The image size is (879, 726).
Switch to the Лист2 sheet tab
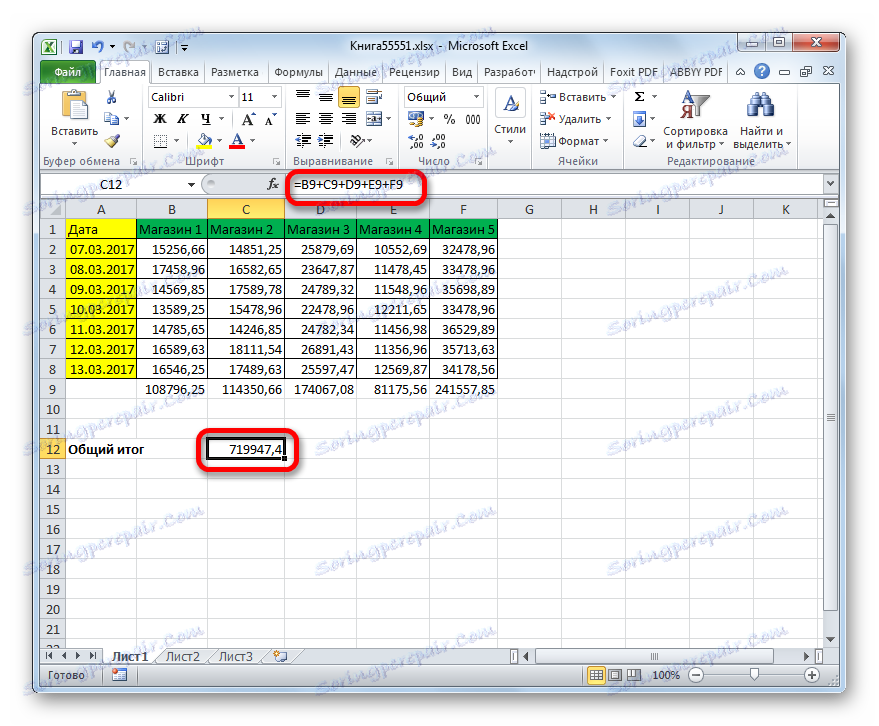pos(183,657)
